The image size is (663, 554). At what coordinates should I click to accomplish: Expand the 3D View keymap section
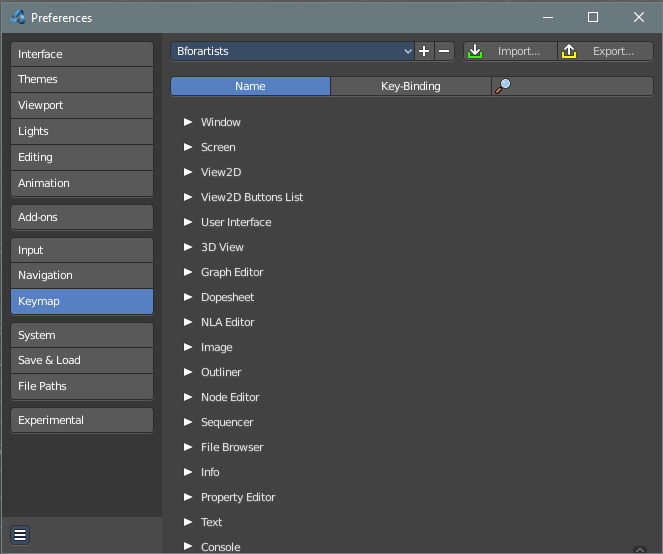click(188, 247)
